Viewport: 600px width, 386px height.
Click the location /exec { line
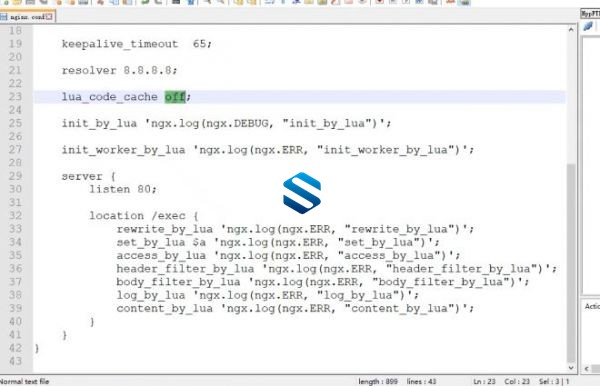pos(144,216)
